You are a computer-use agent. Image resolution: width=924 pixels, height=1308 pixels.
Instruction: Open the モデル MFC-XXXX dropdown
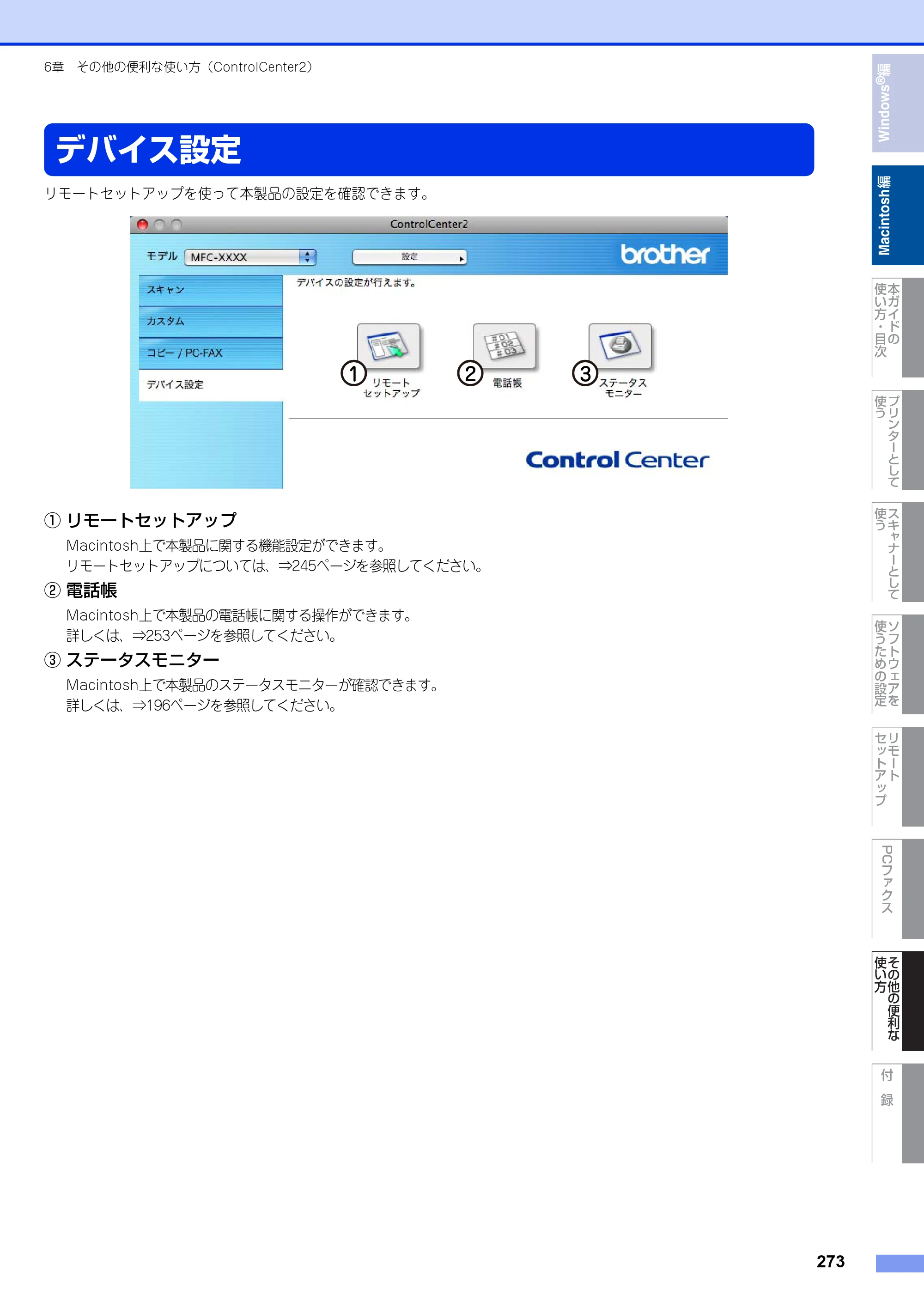250,257
